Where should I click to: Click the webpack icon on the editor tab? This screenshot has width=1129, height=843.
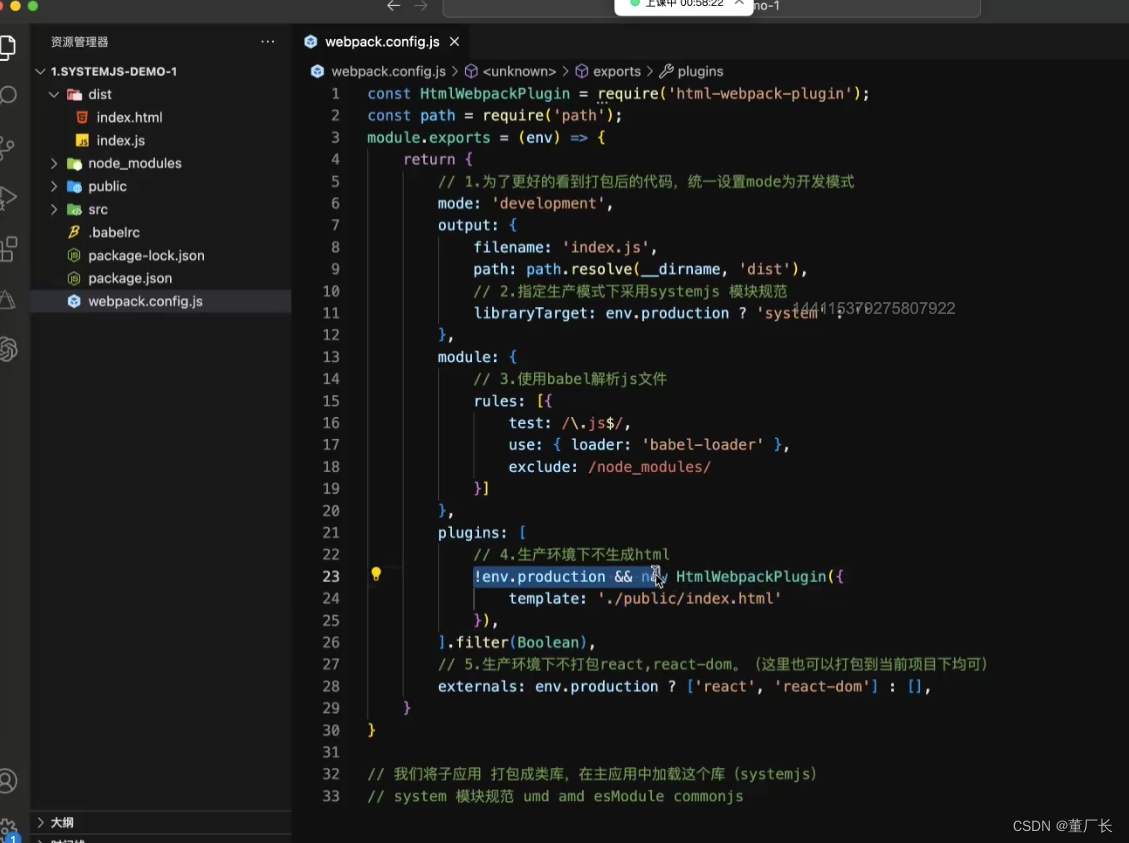[310, 42]
